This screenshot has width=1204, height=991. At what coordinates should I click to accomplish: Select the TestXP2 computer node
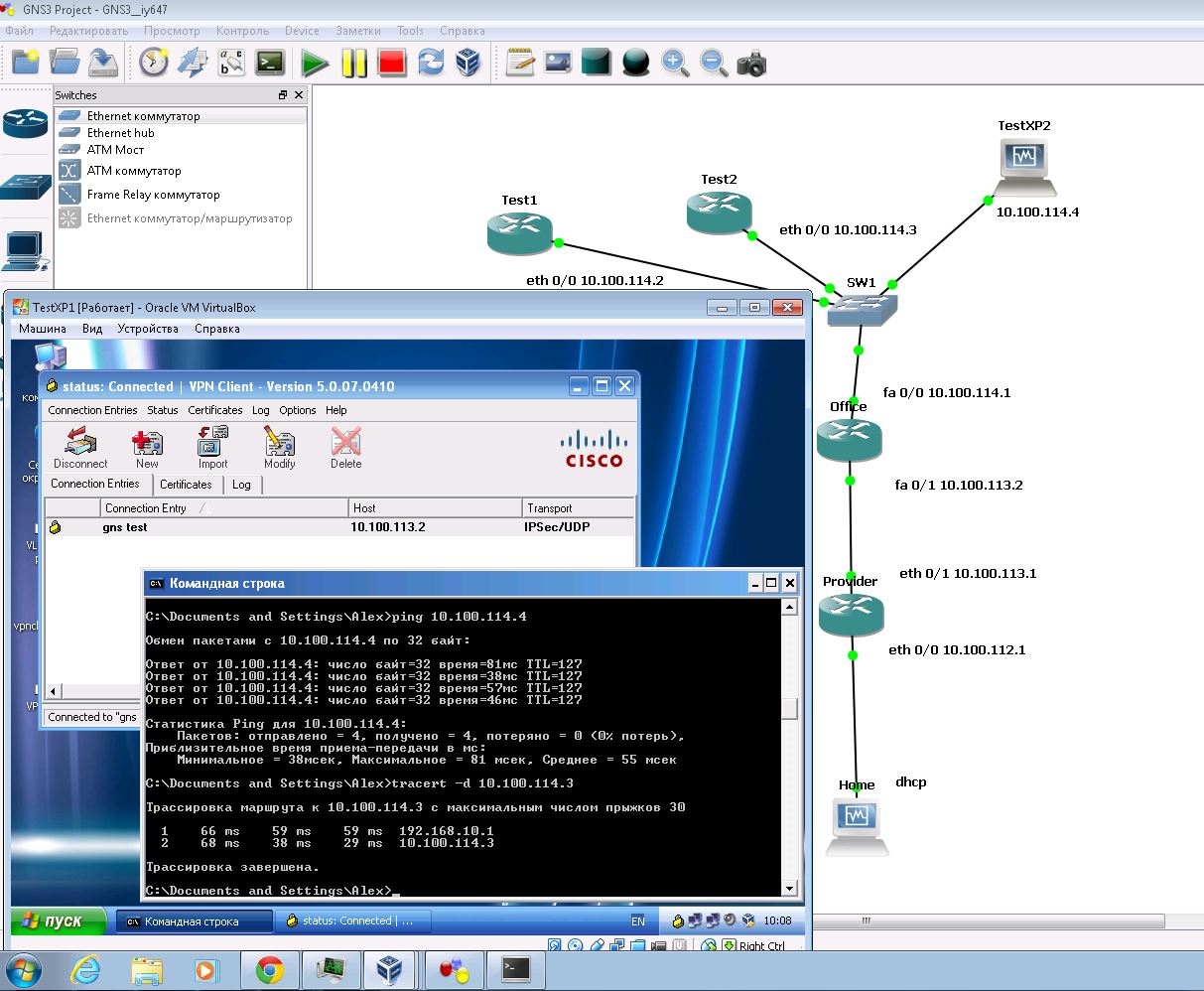1025,166
